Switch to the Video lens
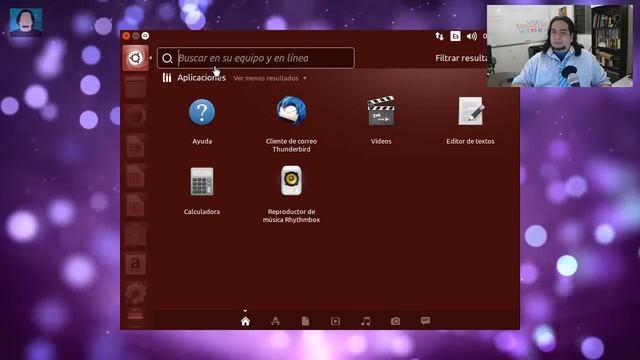This screenshot has height=360, width=640. (x=335, y=321)
